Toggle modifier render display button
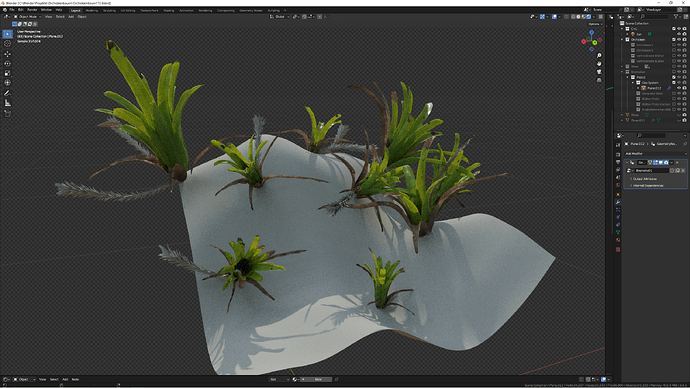Screen dimensions: 690x388 (x=666, y=163)
